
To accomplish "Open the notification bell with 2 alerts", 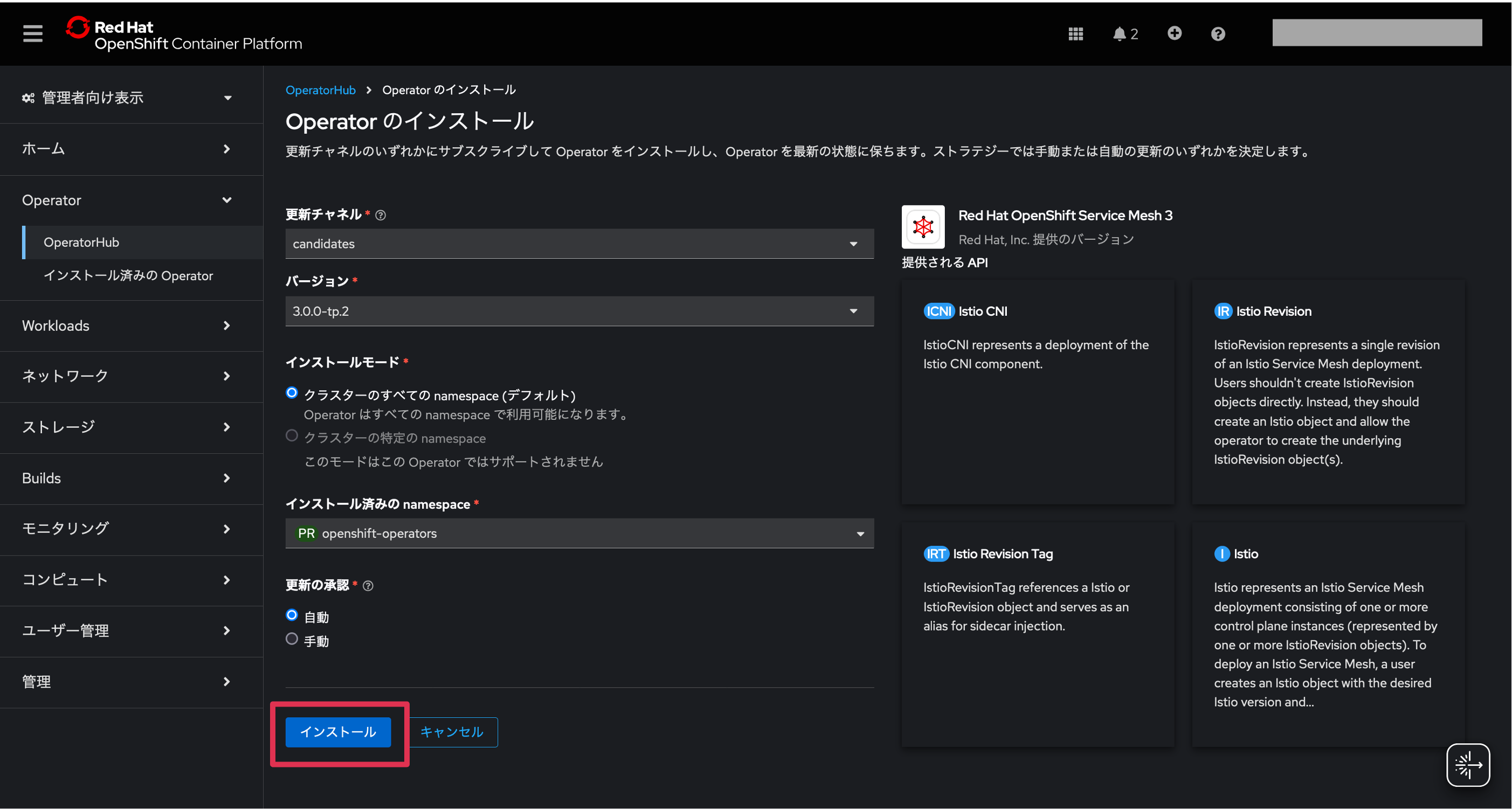I will (1121, 33).
